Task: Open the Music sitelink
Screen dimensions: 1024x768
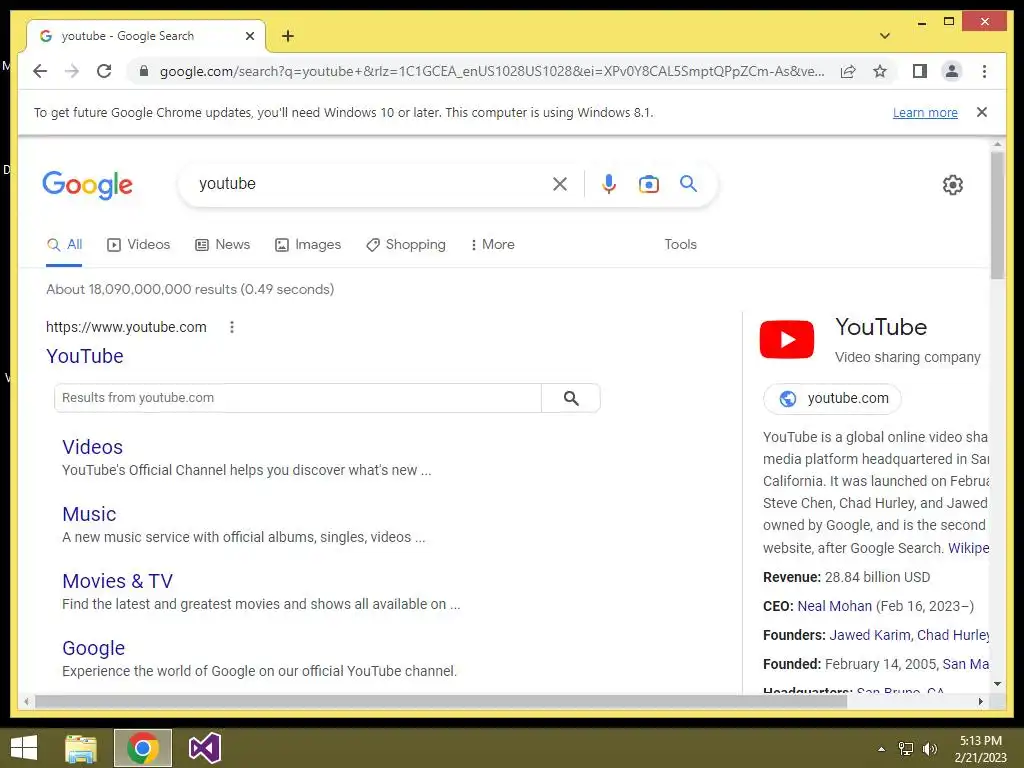Action: click(89, 514)
